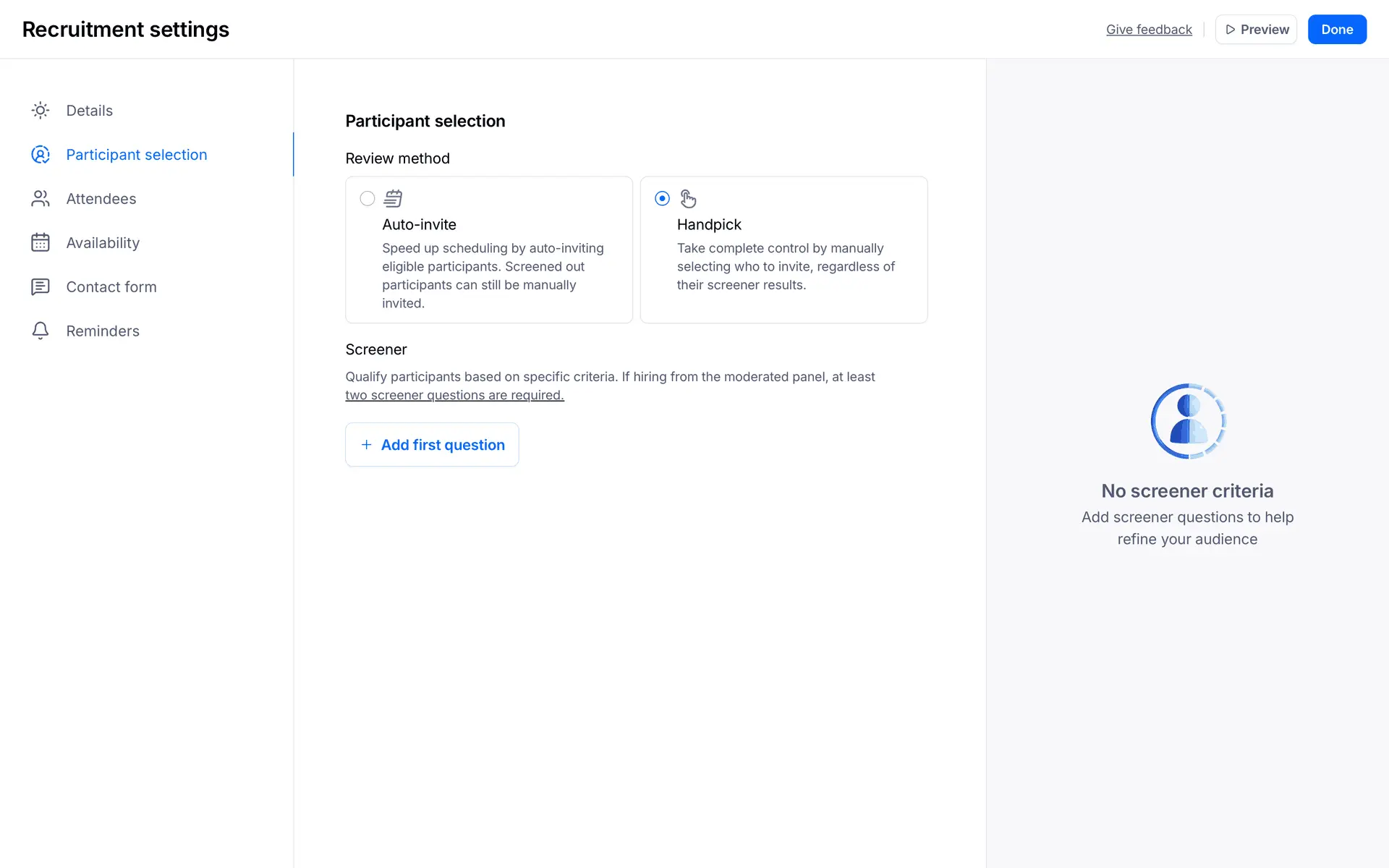The height and width of the screenshot is (868, 1389).
Task: Open the Preview button
Action: click(1256, 30)
